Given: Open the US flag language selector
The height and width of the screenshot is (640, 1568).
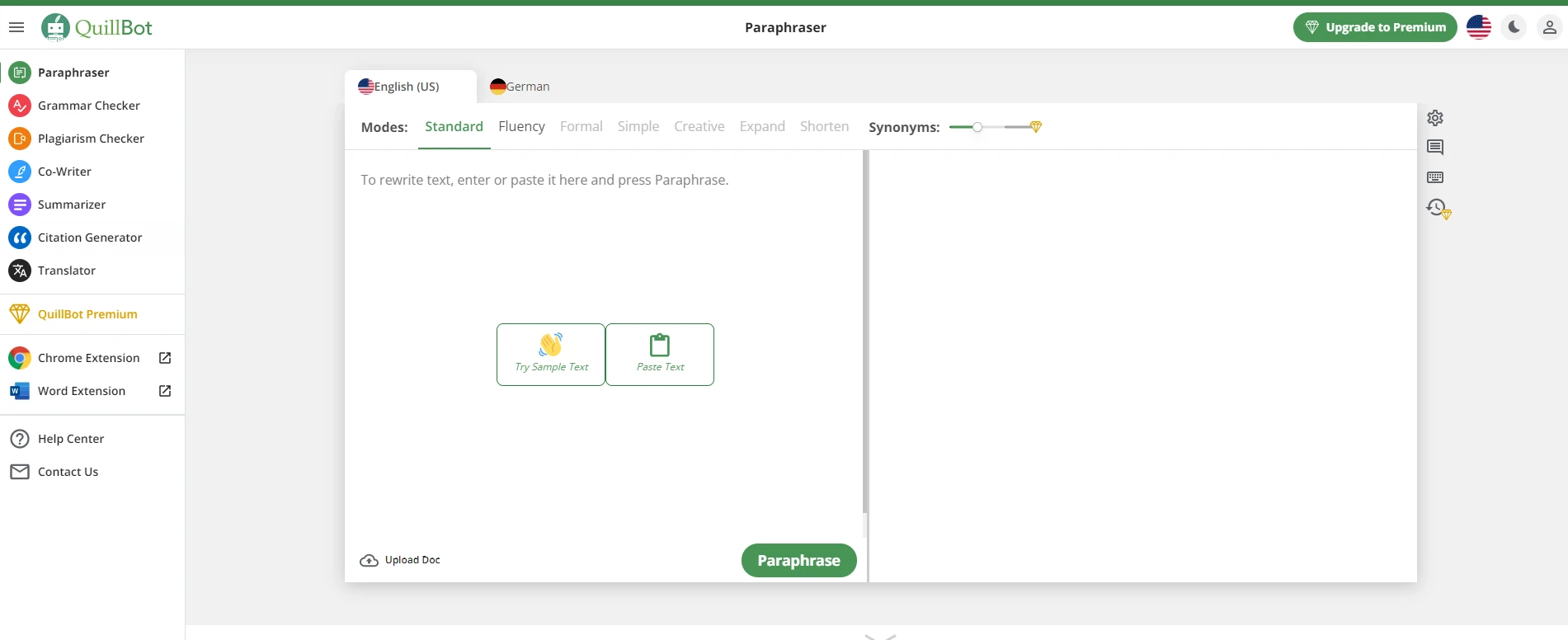Looking at the screenshot, I should 1479,27.
